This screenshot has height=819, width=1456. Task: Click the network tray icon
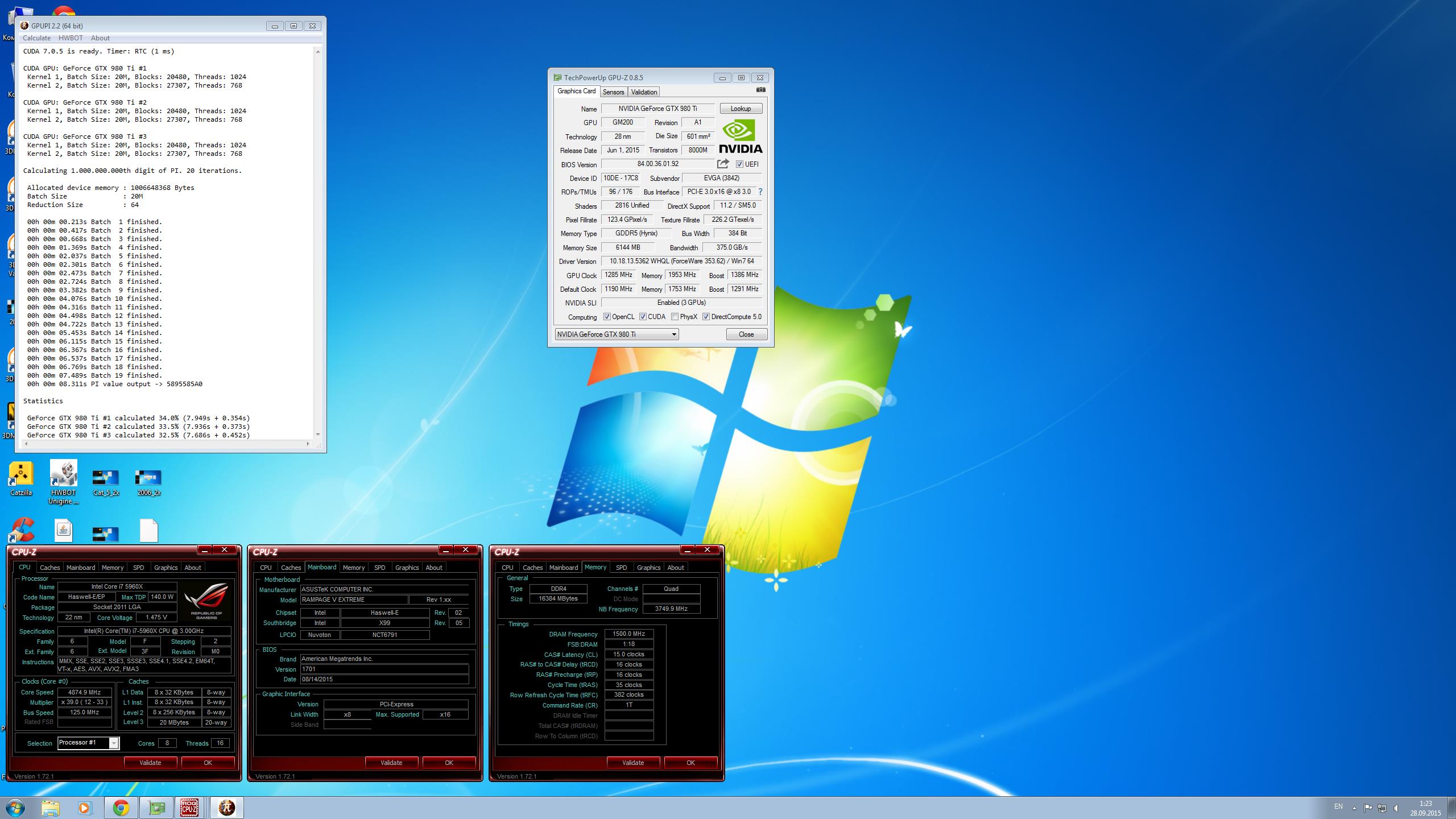[1381, 808]
